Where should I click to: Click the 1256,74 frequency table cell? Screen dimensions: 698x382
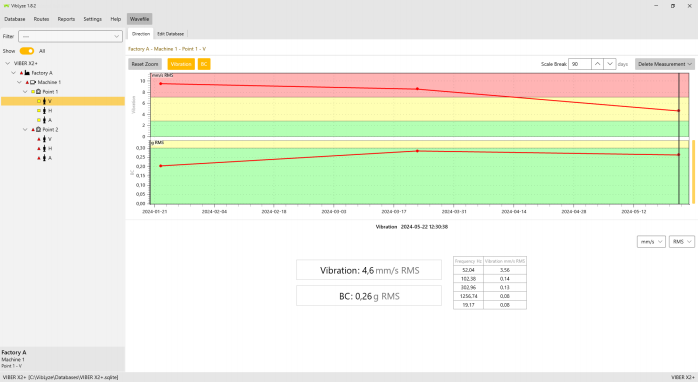(x=468, y=296)
